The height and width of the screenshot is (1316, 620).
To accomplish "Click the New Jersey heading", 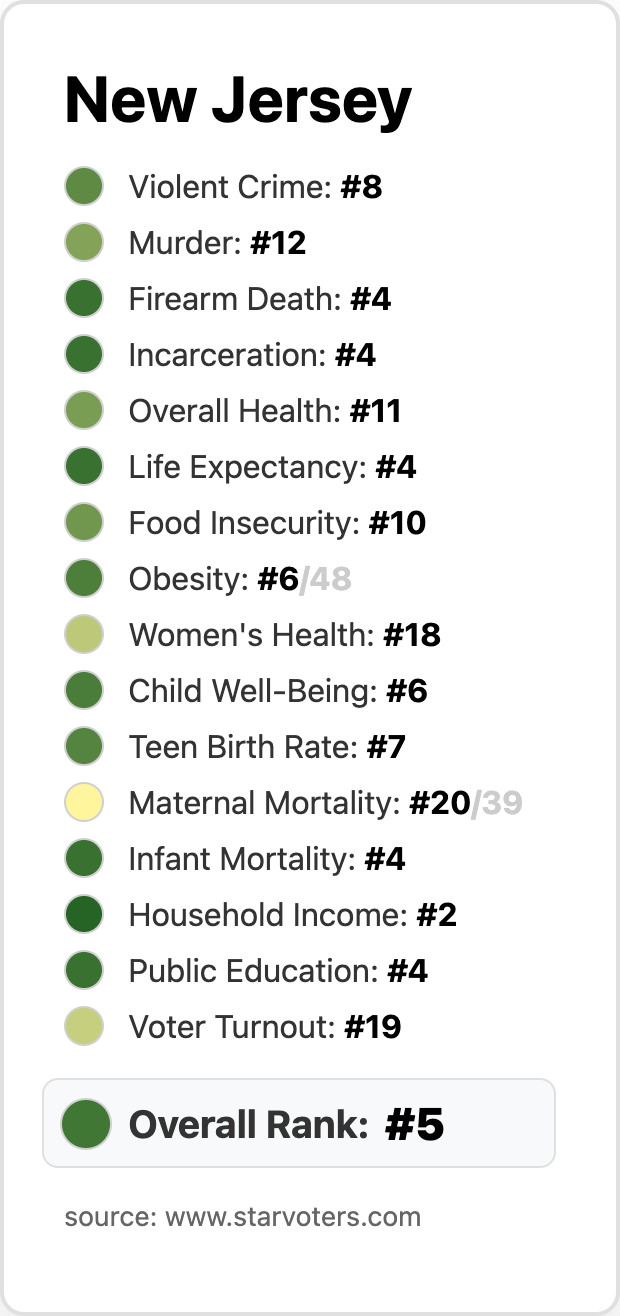I will tap(238, 101).
